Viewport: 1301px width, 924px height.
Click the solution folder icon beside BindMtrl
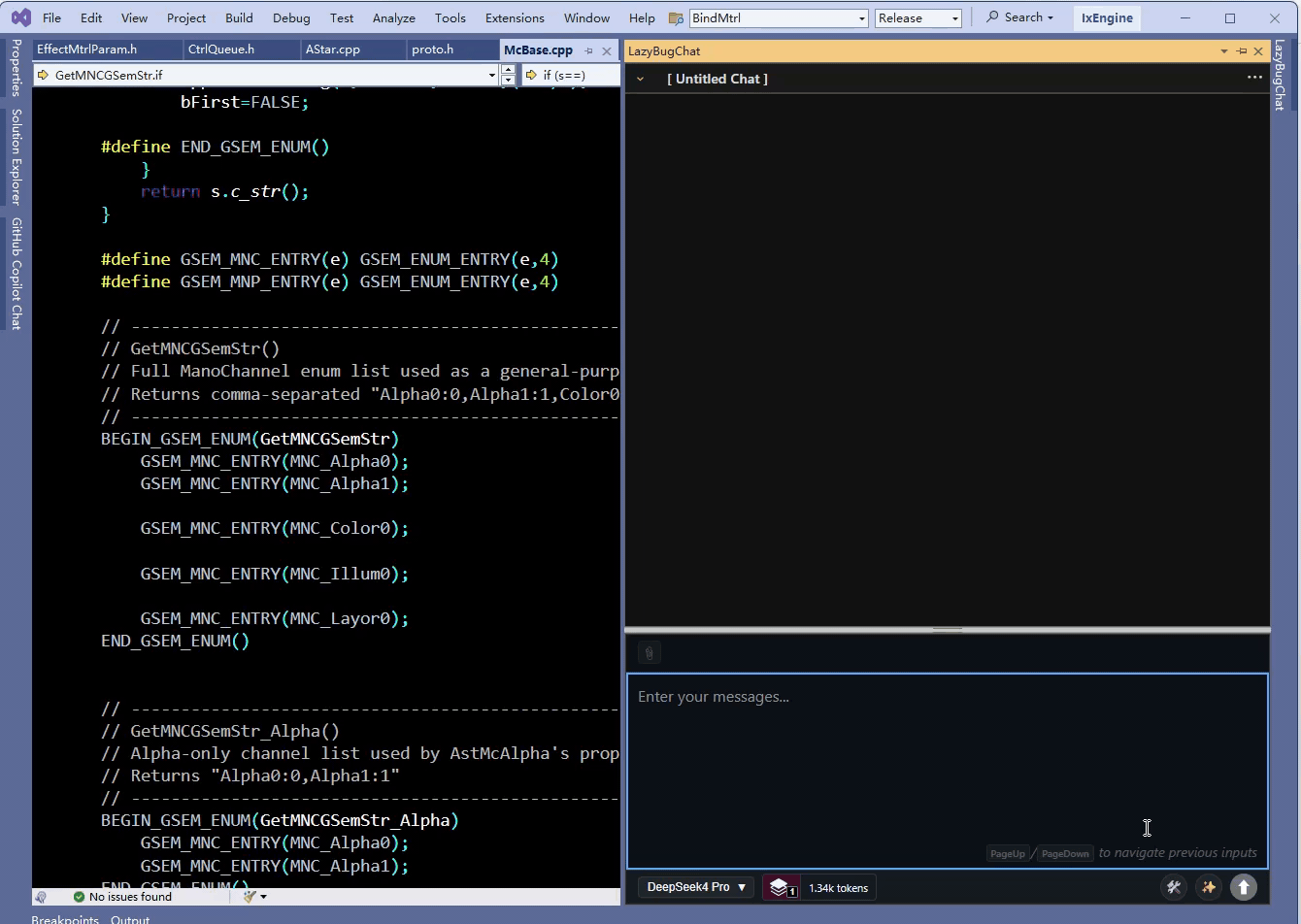(x=677, y=18)
